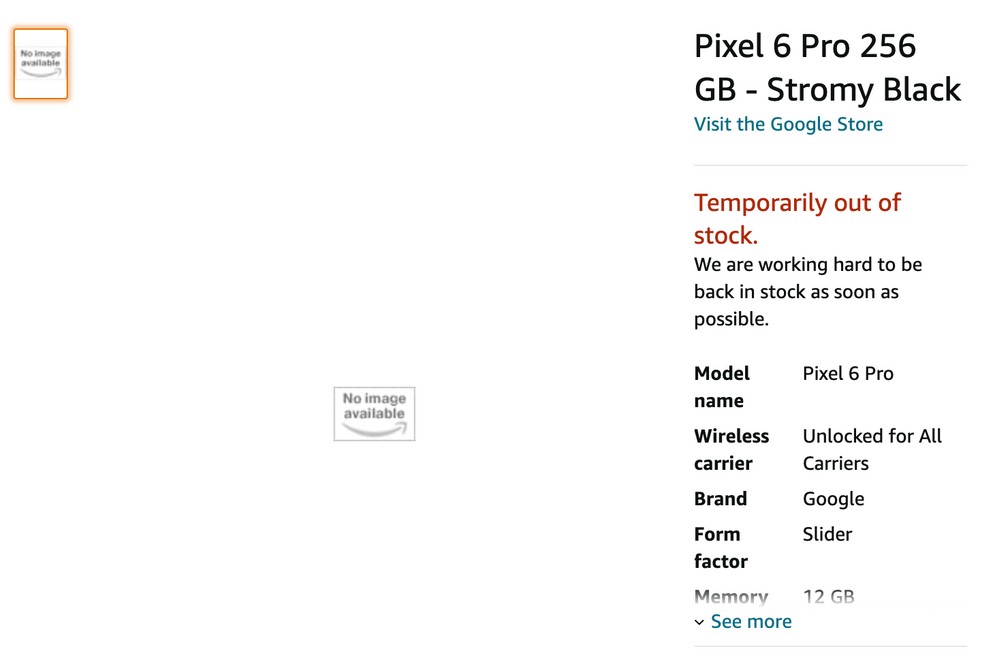Click the Slider form factor value
Screen dimensions: 1000x655
tap(827, 534)
